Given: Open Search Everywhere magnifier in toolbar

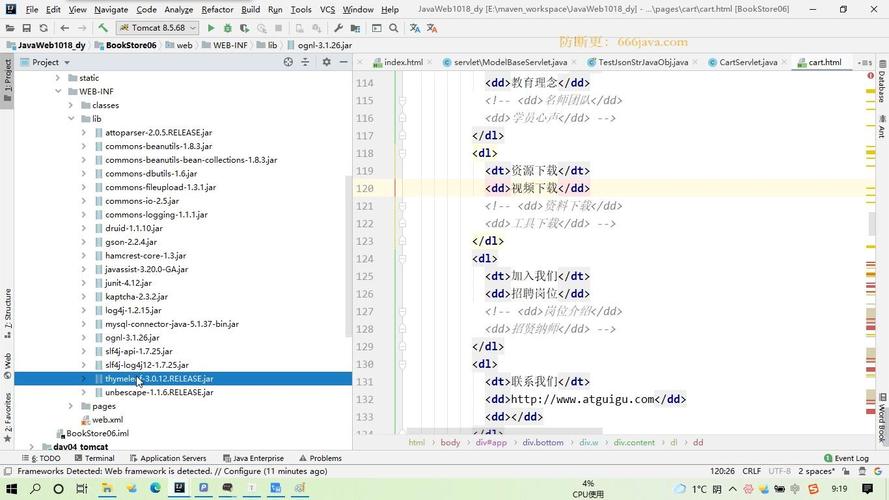Looking at the screenshot, I should [394, 28].
